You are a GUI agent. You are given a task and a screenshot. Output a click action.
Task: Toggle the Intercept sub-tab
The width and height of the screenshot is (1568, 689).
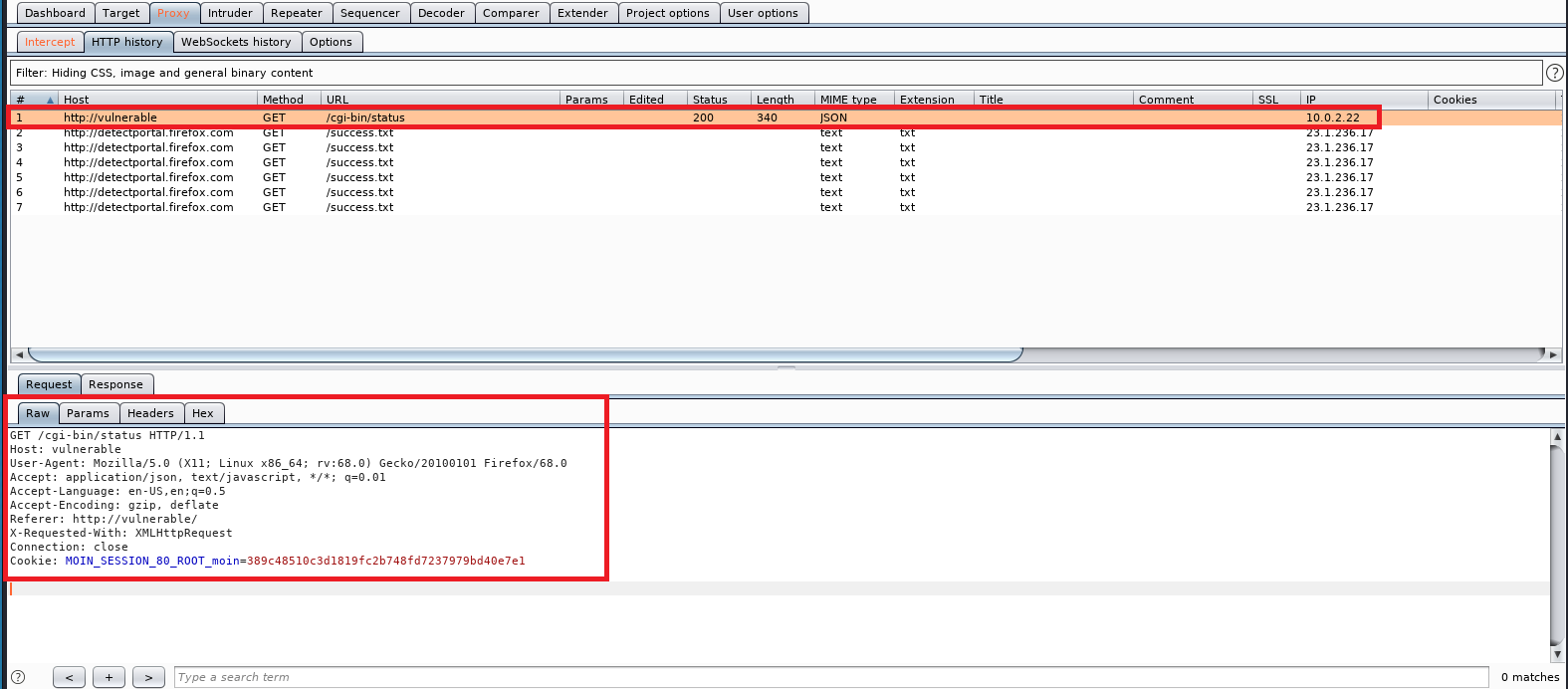[x=50, y=42]
